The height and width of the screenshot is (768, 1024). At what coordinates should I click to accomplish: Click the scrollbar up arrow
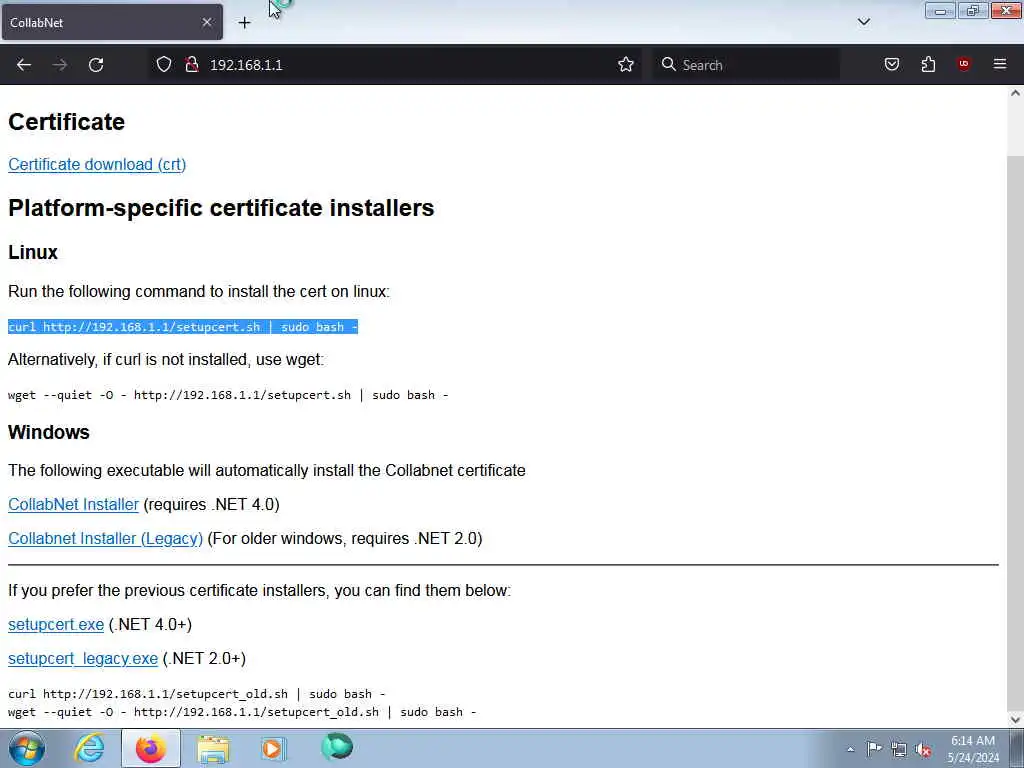pyautogui.click(x=1015, y=93)
